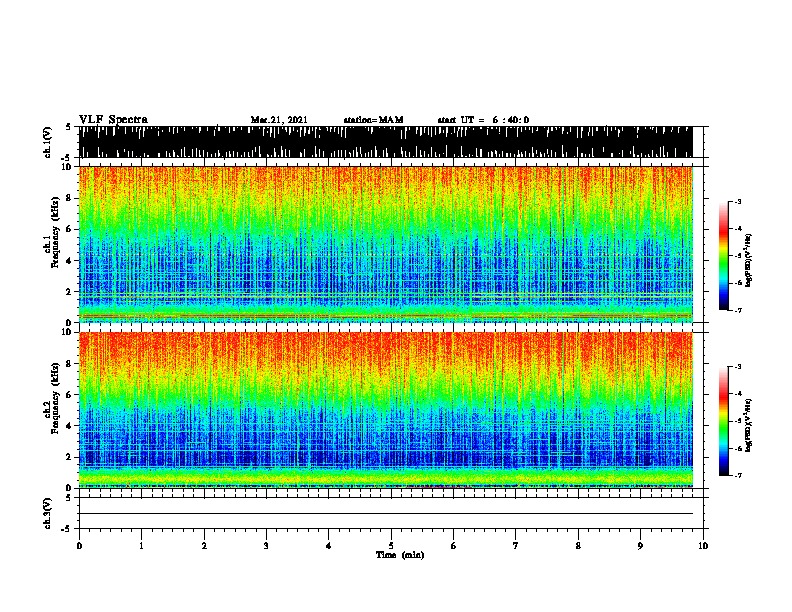
Task: Click time axis tick label "3"
Action: tap(267, 546)
